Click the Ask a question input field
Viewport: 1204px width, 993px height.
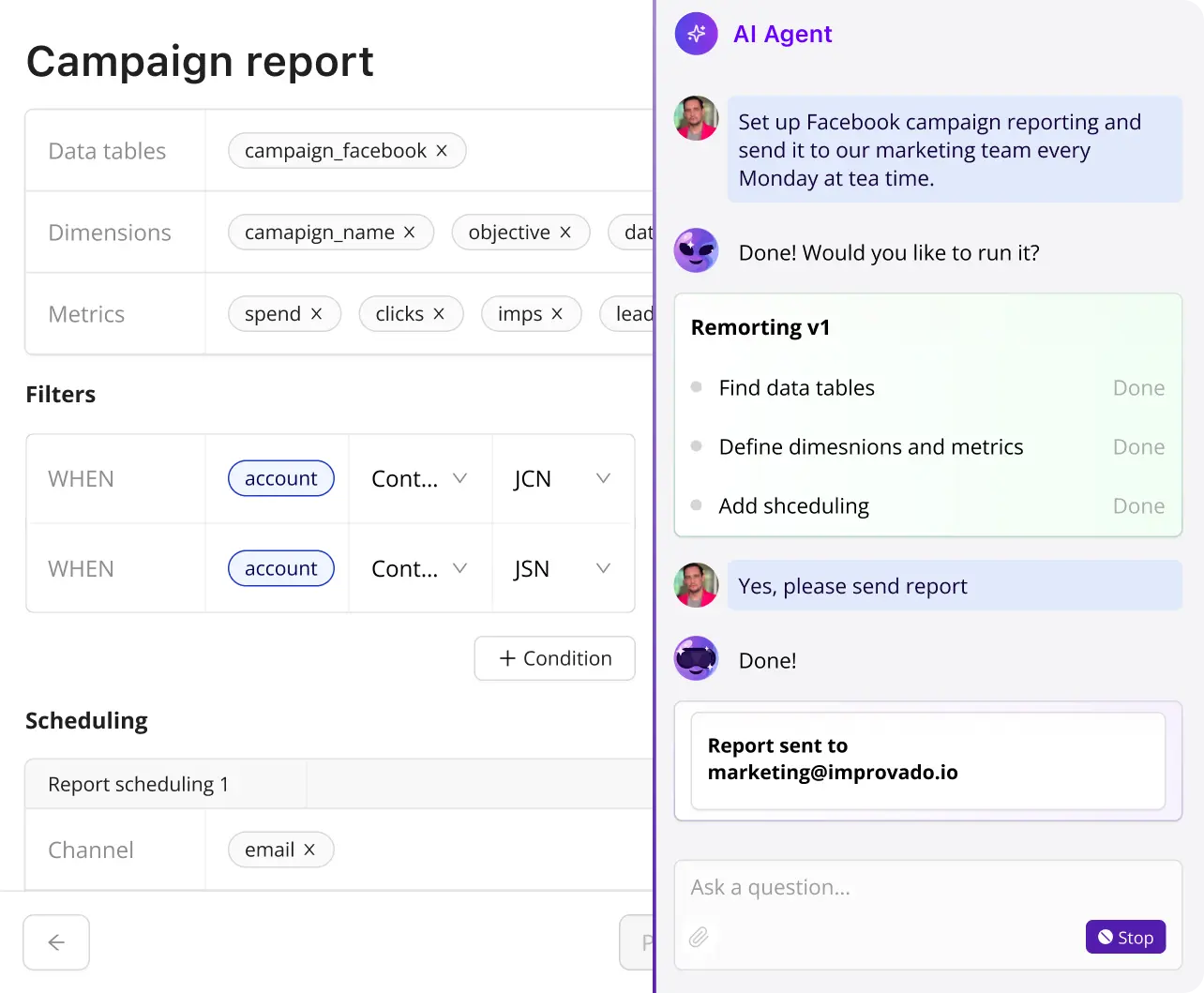(844, 887)
